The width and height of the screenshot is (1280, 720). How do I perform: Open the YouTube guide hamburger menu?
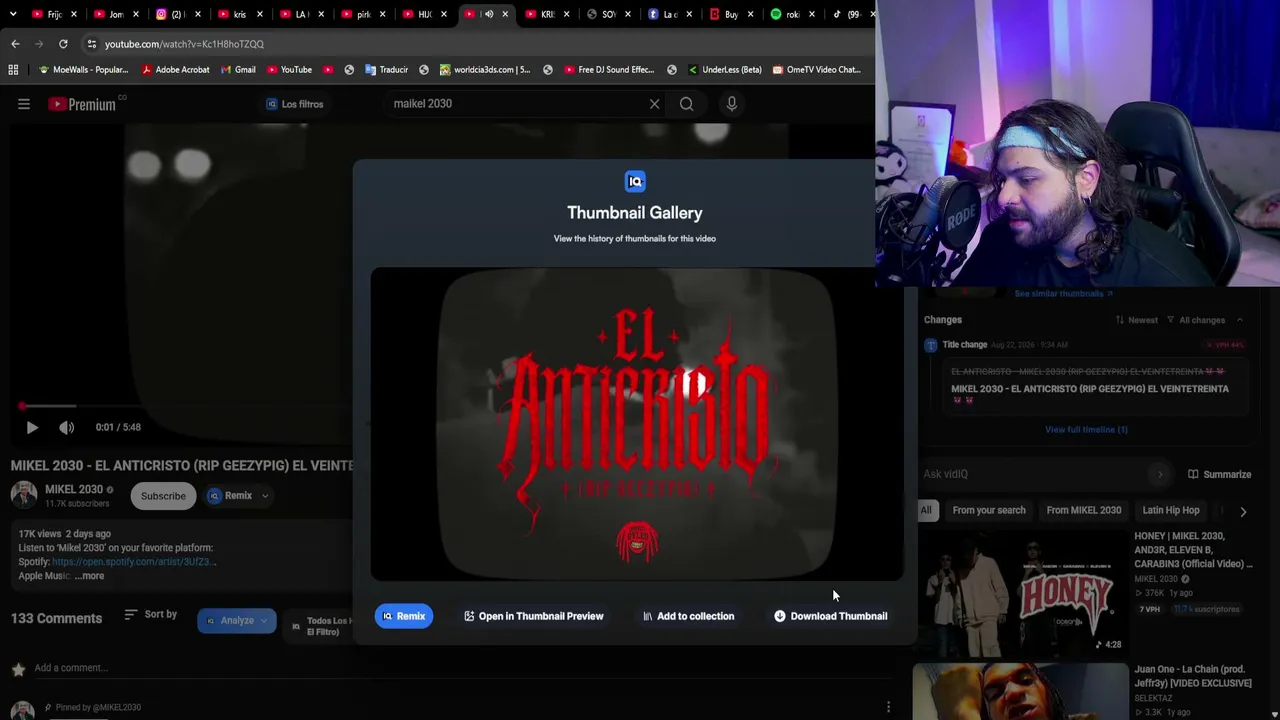(x=24, y=104)
